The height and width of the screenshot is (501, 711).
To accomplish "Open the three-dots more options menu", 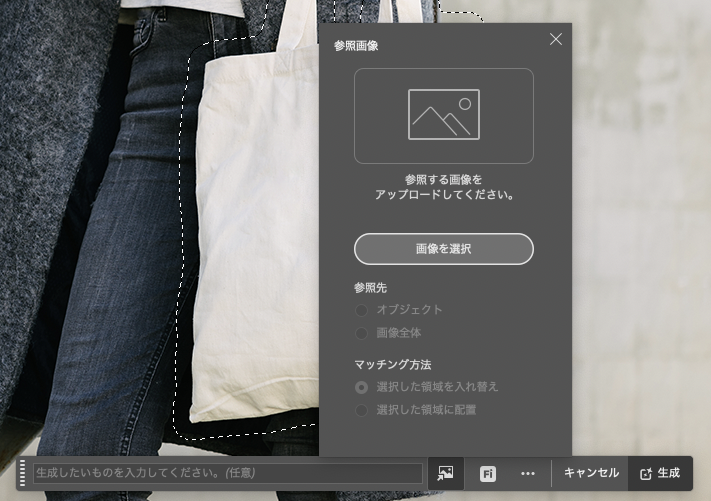I will coord(528,474).
